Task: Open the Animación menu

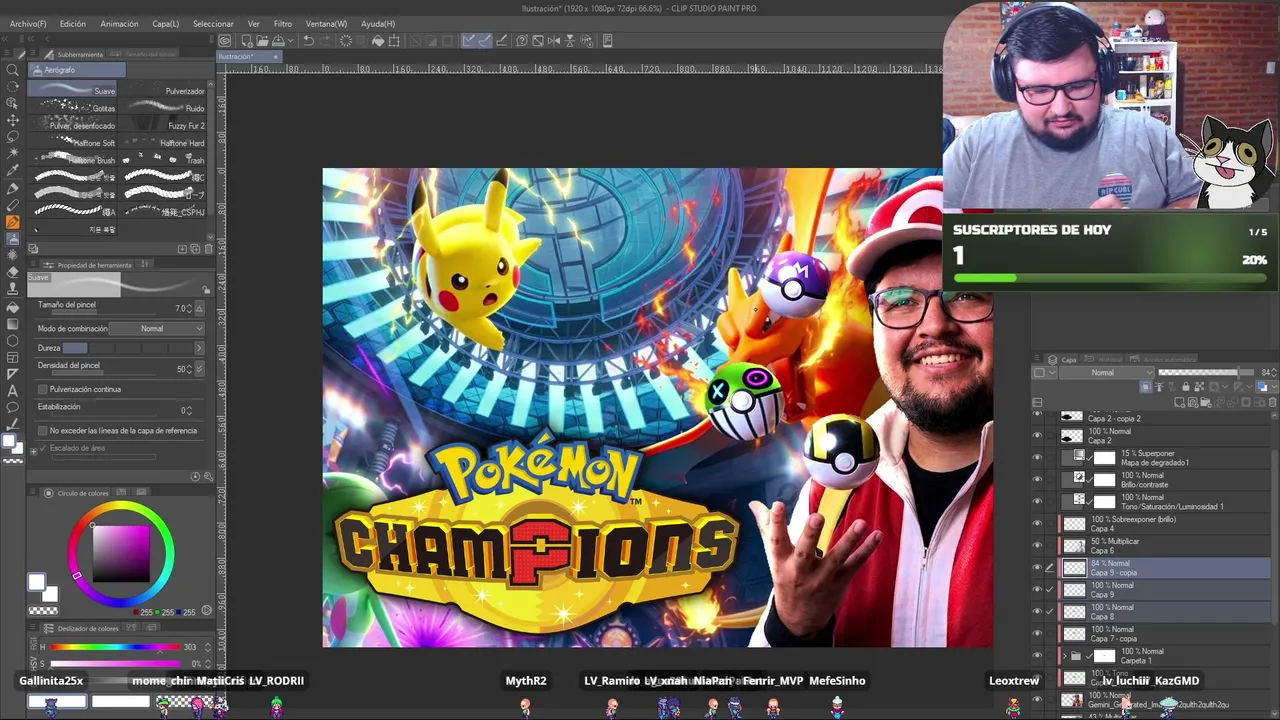Action: point(120,23)
